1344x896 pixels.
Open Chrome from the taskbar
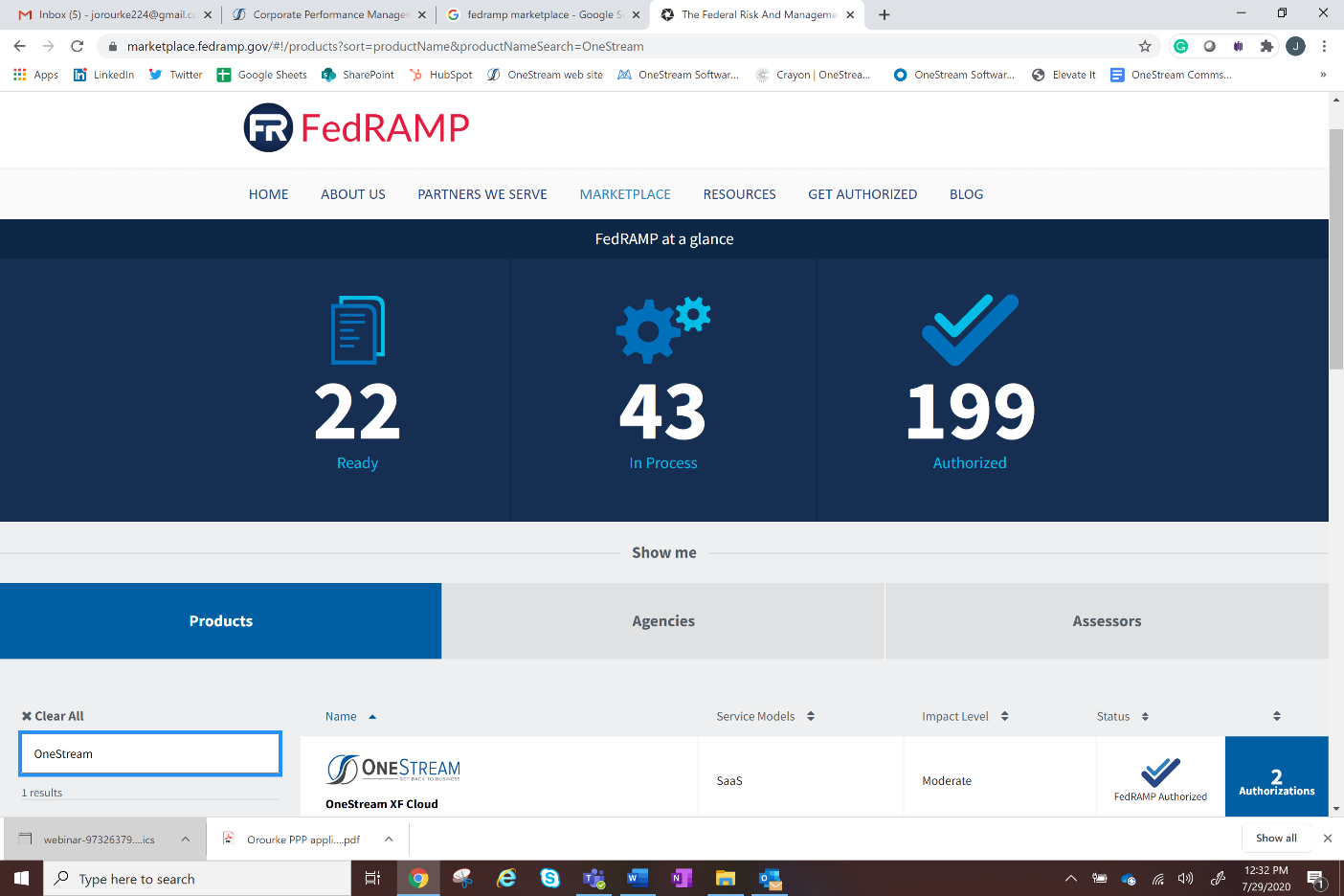click(x=418, y=878)
